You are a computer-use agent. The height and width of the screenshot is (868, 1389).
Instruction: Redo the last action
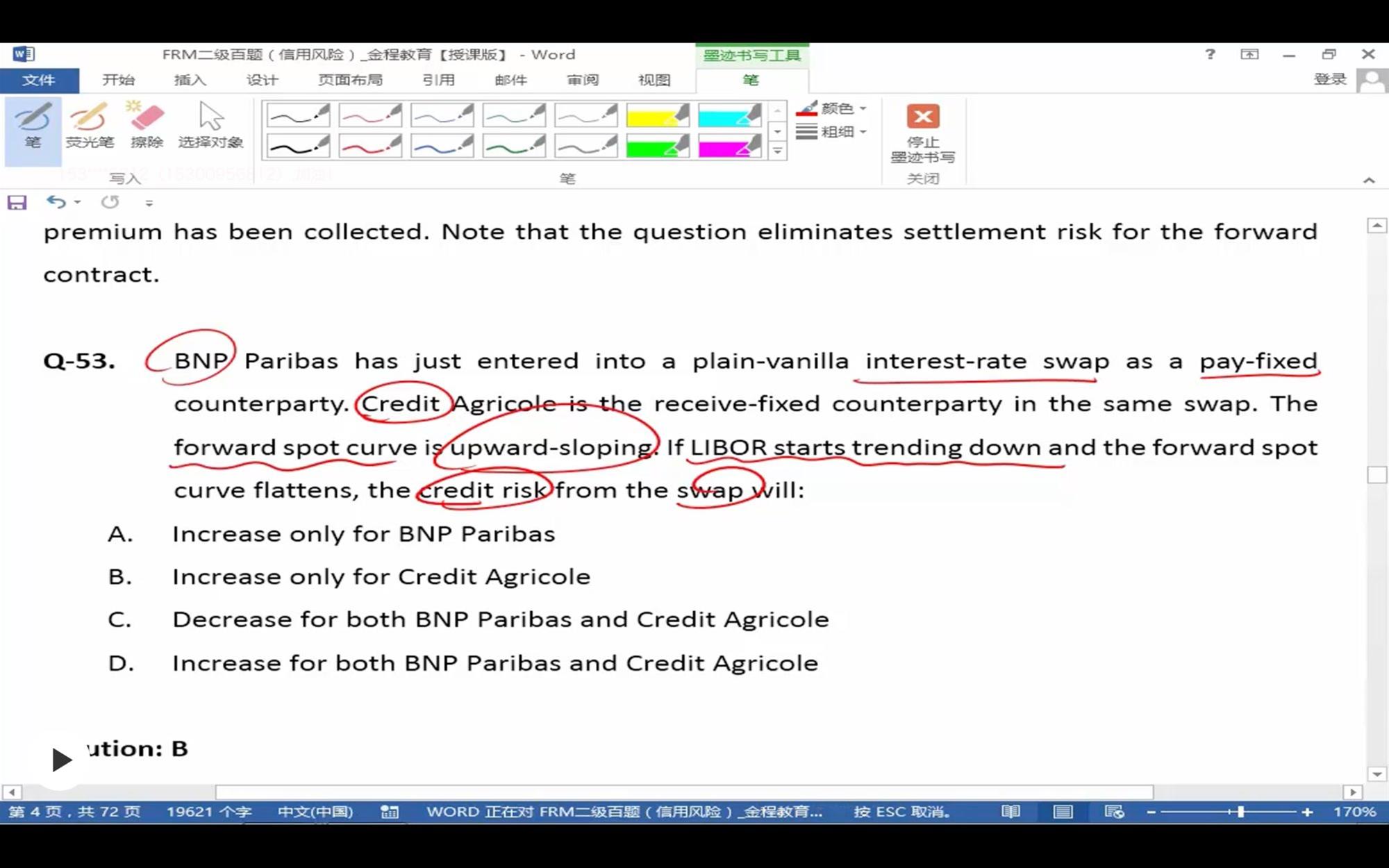point(110,201)
